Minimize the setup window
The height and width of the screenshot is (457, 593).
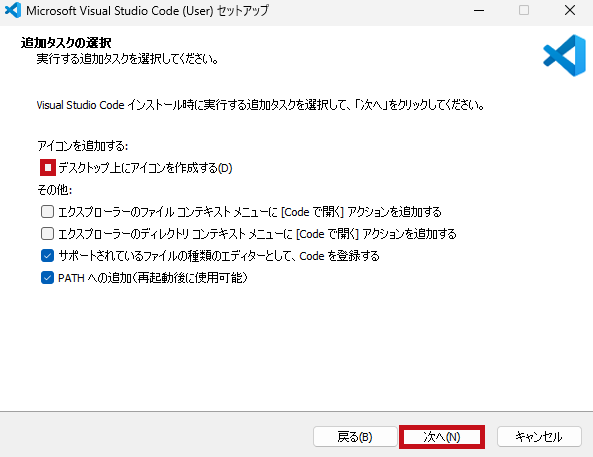click(479, 11)
